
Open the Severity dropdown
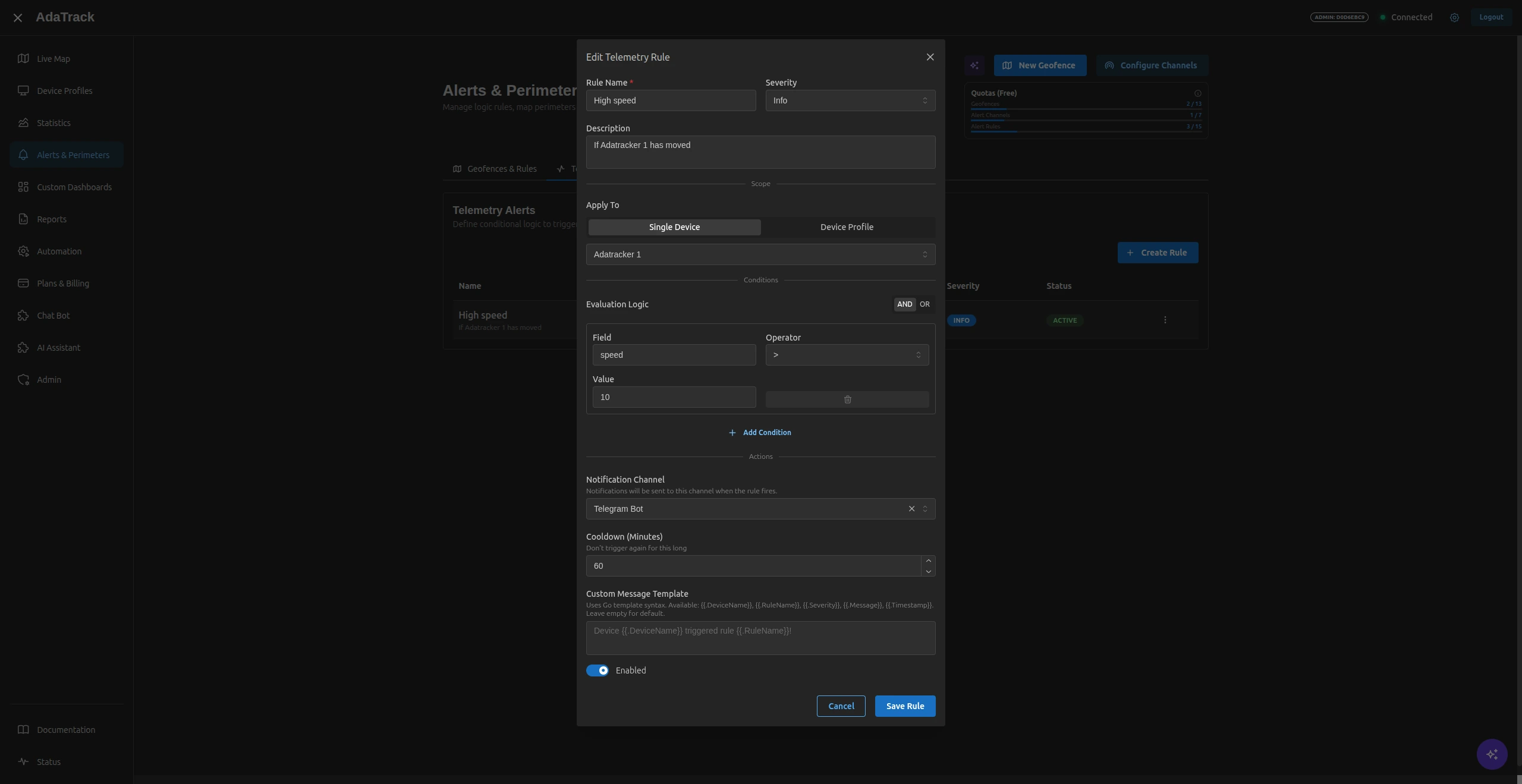point(850,100)
